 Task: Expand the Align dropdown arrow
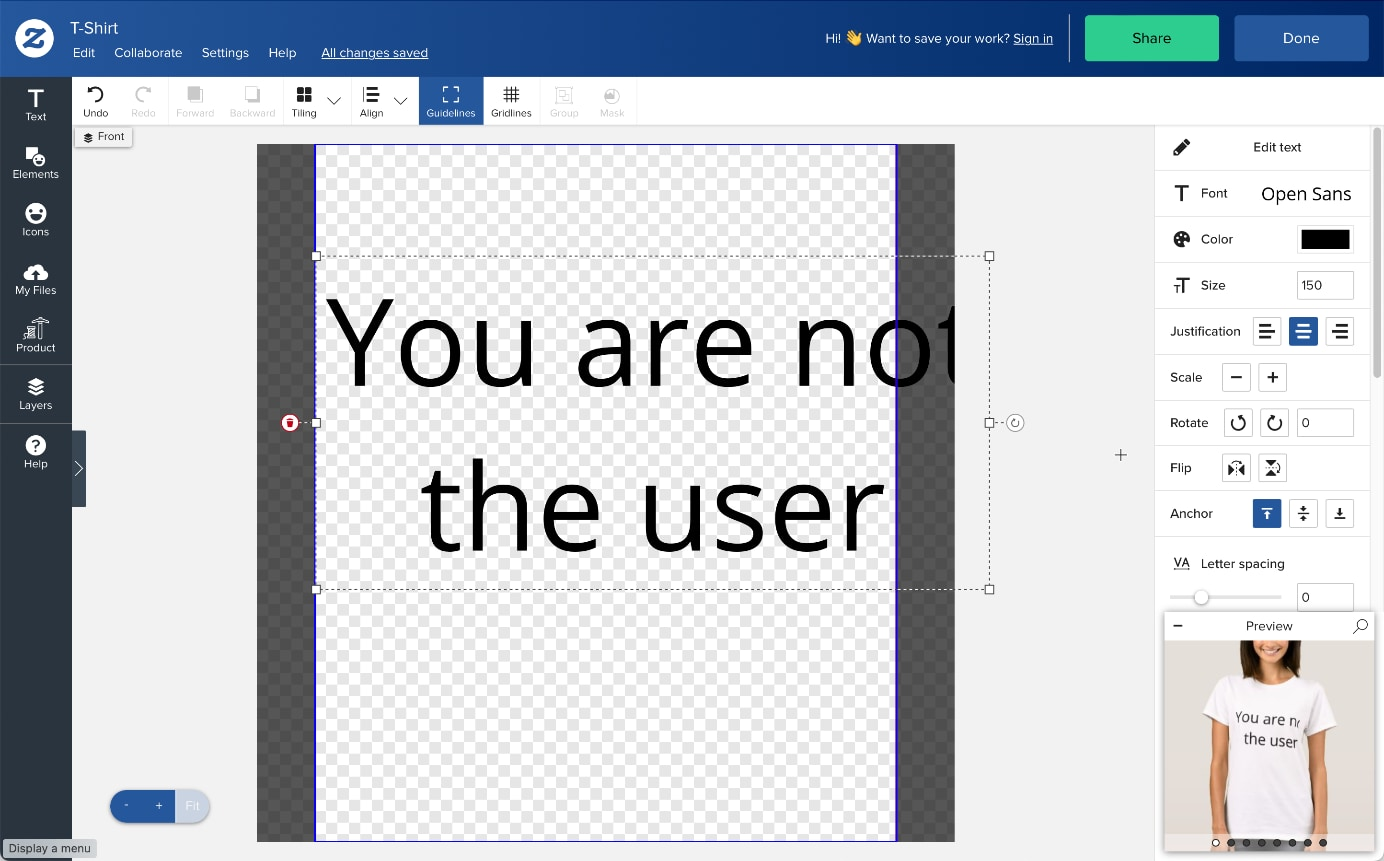[x=400, y=101]
